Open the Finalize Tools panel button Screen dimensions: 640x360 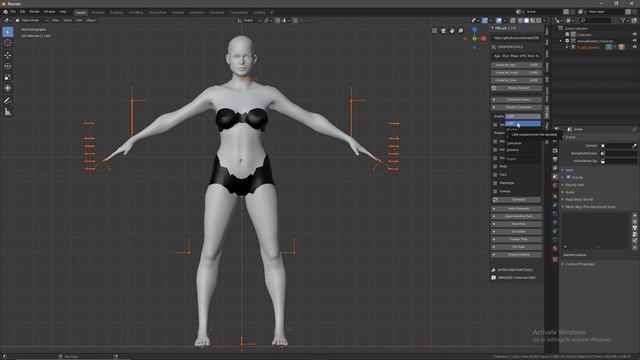[x=516, y=239]
